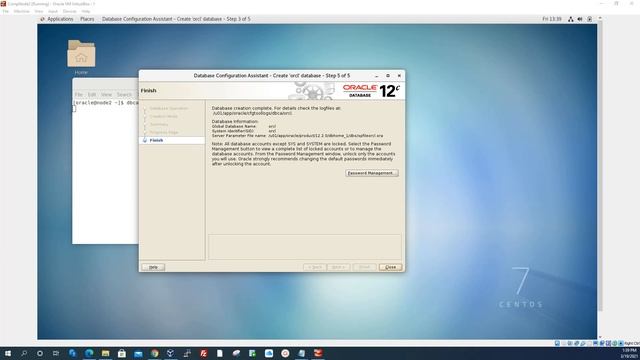The width and height of the screenshot is (640, 360).
Task: Open Microsoft Edge from taskbar
Action: pyautogui.click(x=89, y=353)
